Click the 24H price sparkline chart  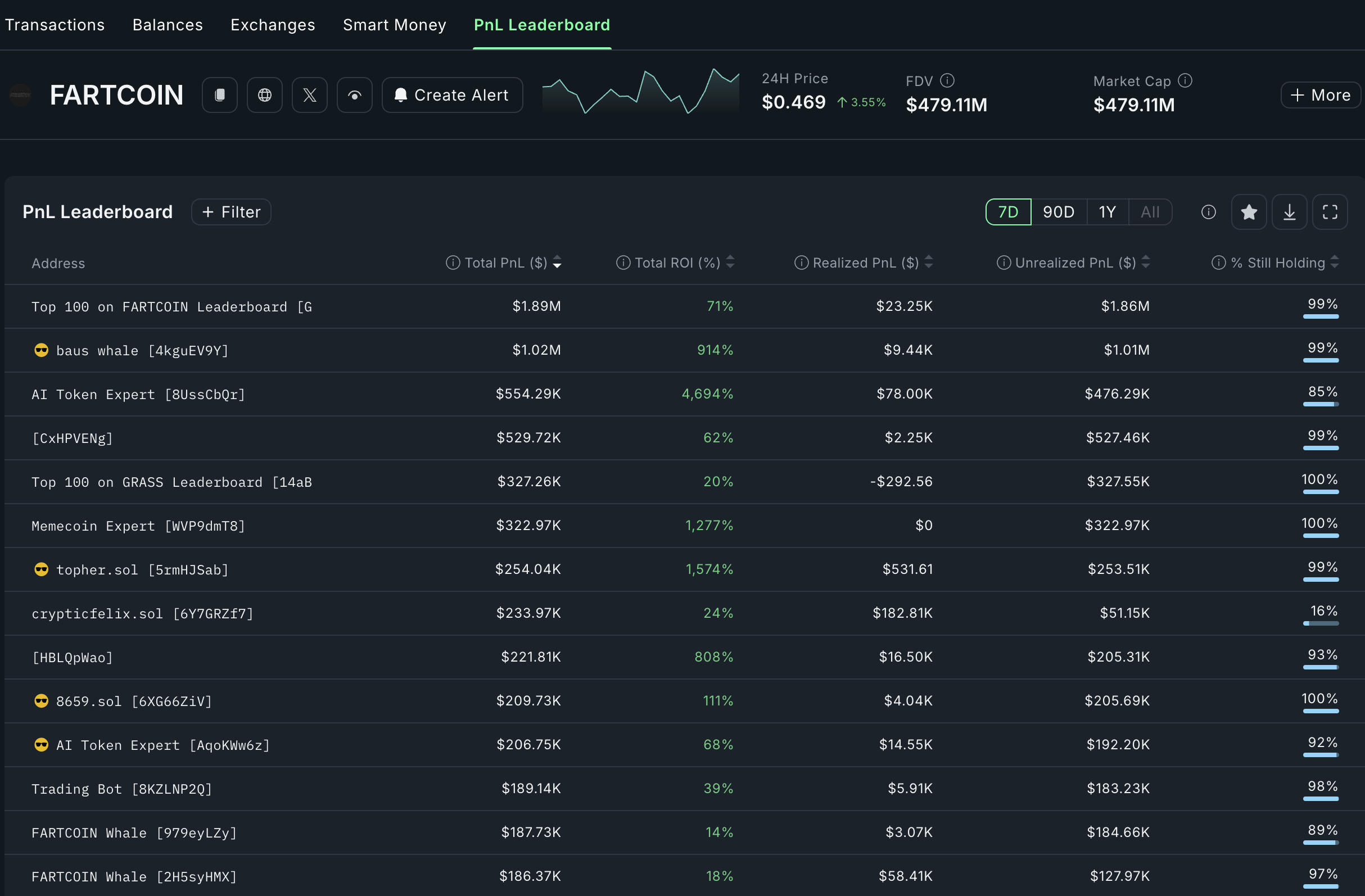pyautogui.click(x=640, y=92)
